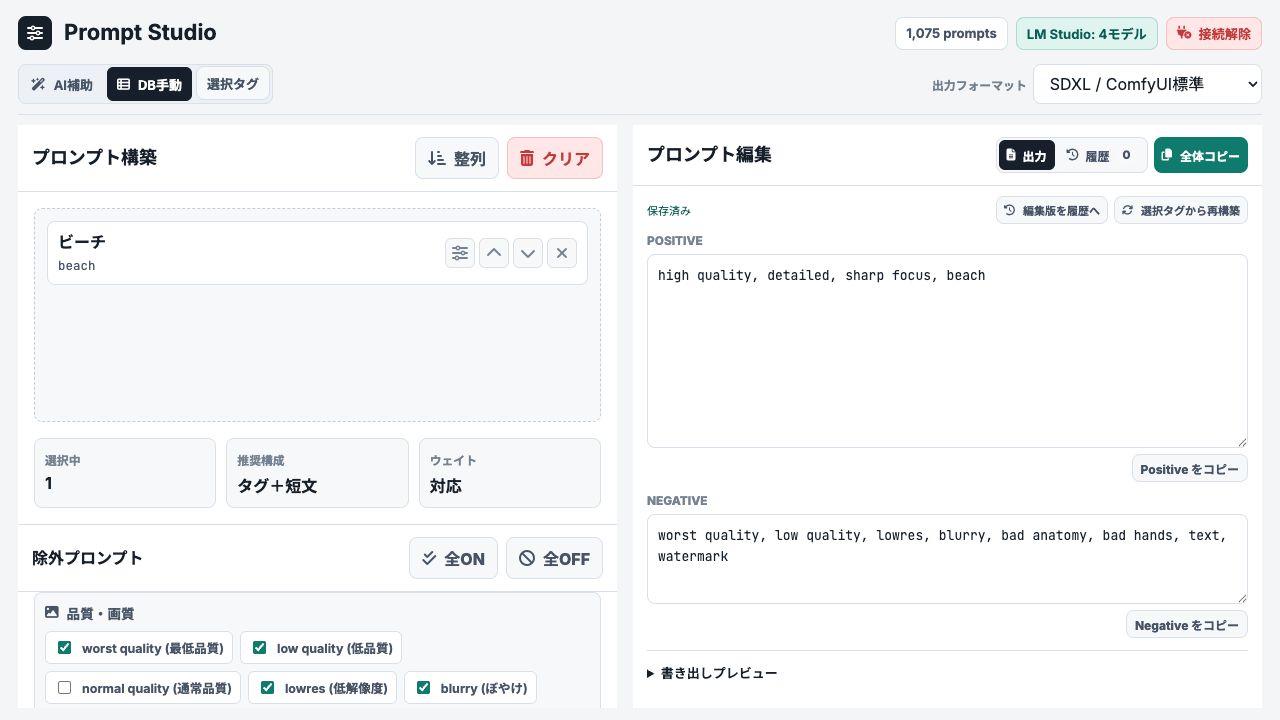Click the 品質・画質 image category icon

click(52, 612)
